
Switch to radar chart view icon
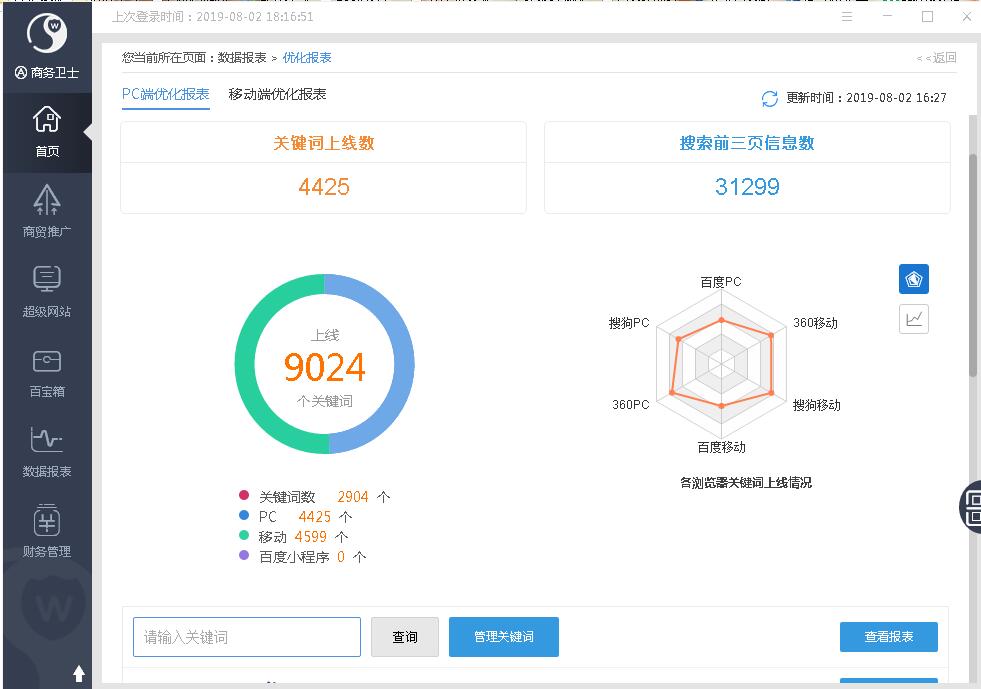[x=913, y=279]
